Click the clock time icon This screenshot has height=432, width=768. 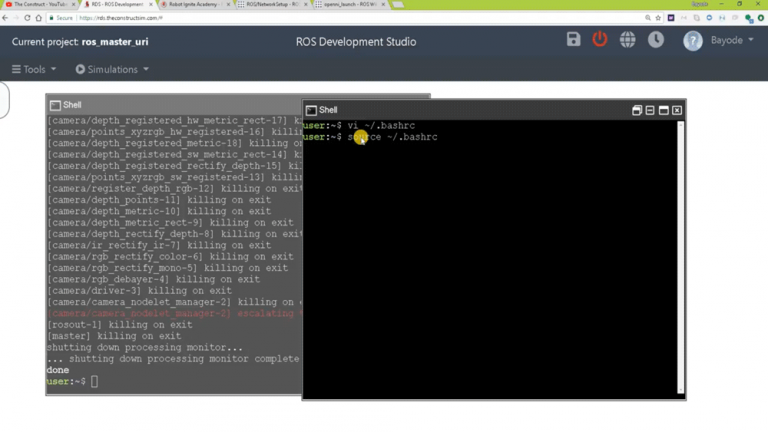pos(656,40)
